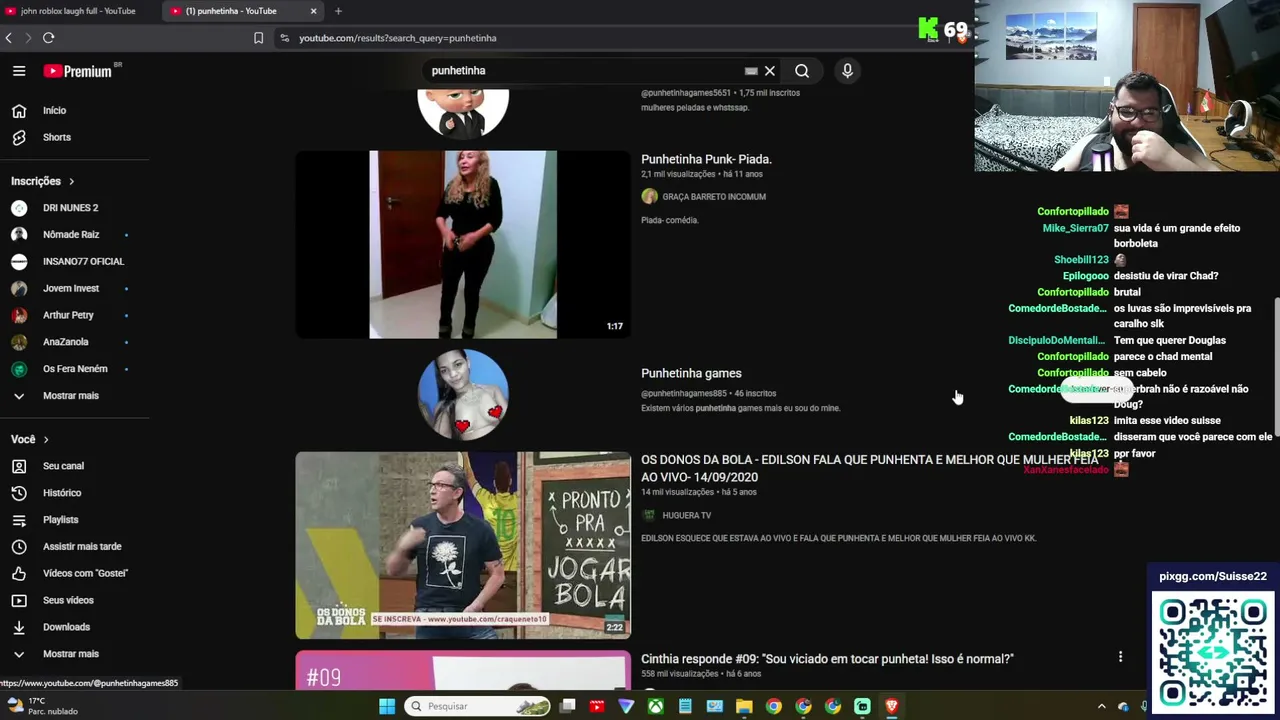
Task: Click the taskbar Pesquisar search box
Action: point(478,707)
